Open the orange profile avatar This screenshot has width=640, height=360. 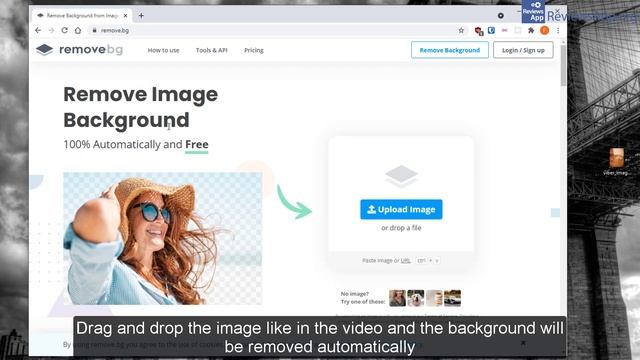click(x=544, y=30)
